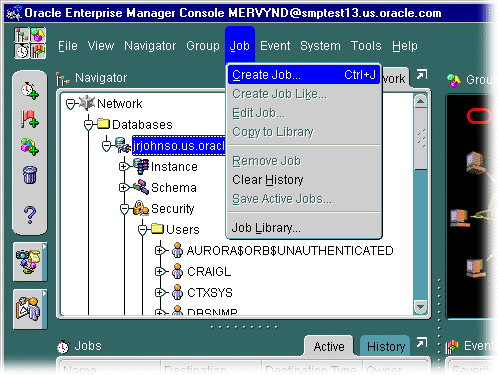Image resolution: width=498 pixels, height=375 pixels.
Task: Collapse the Databases tree node
Action: click(x=88, y=125)
